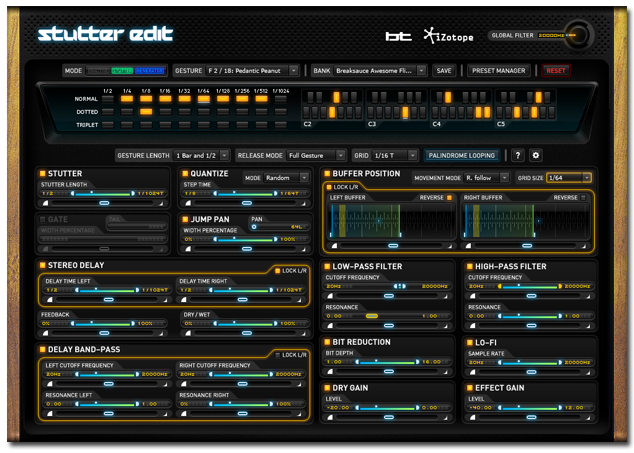Screen dimensions: 634x453
Task: Toggle the High-Pass Filter module
Action: click(470, 266)
